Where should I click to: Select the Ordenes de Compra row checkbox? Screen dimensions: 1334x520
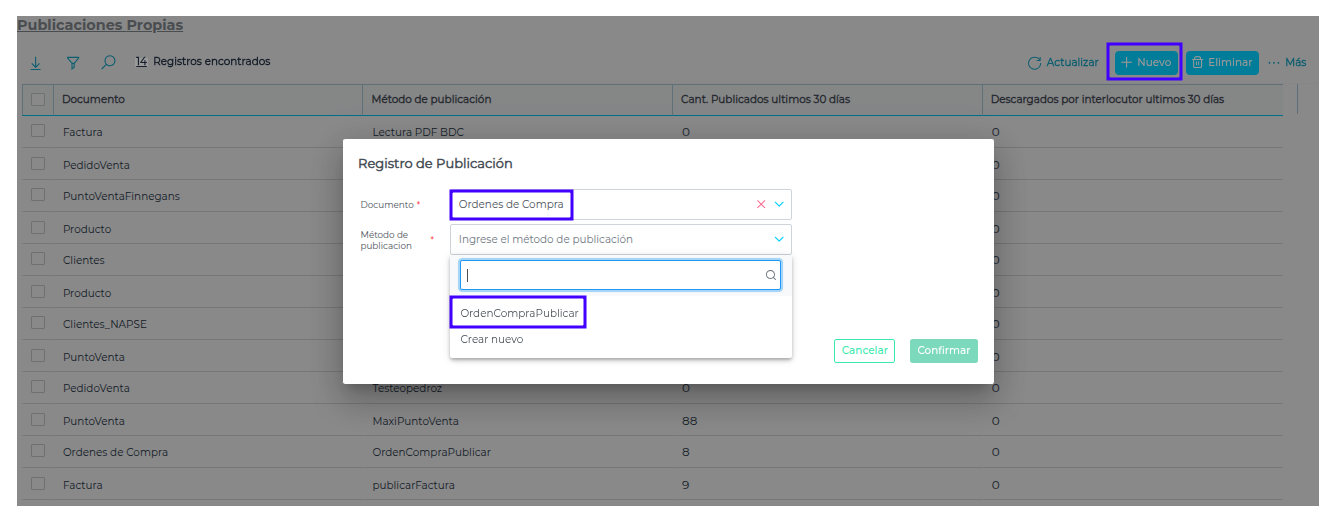[x=38, y=451]
